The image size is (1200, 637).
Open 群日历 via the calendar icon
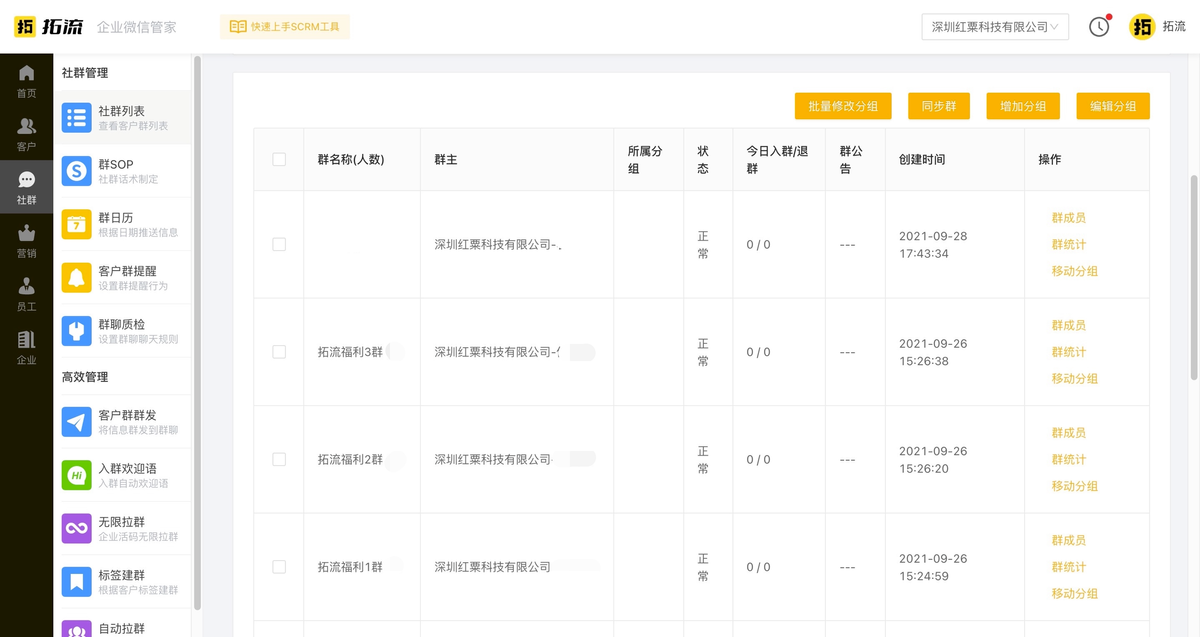76,225
